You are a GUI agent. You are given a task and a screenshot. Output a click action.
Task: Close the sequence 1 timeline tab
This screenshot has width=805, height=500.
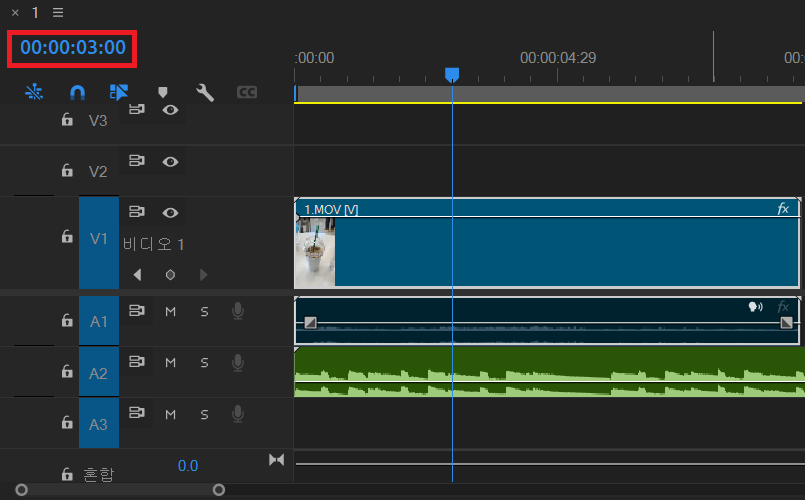pyautogui.click(x=15, y=13)
